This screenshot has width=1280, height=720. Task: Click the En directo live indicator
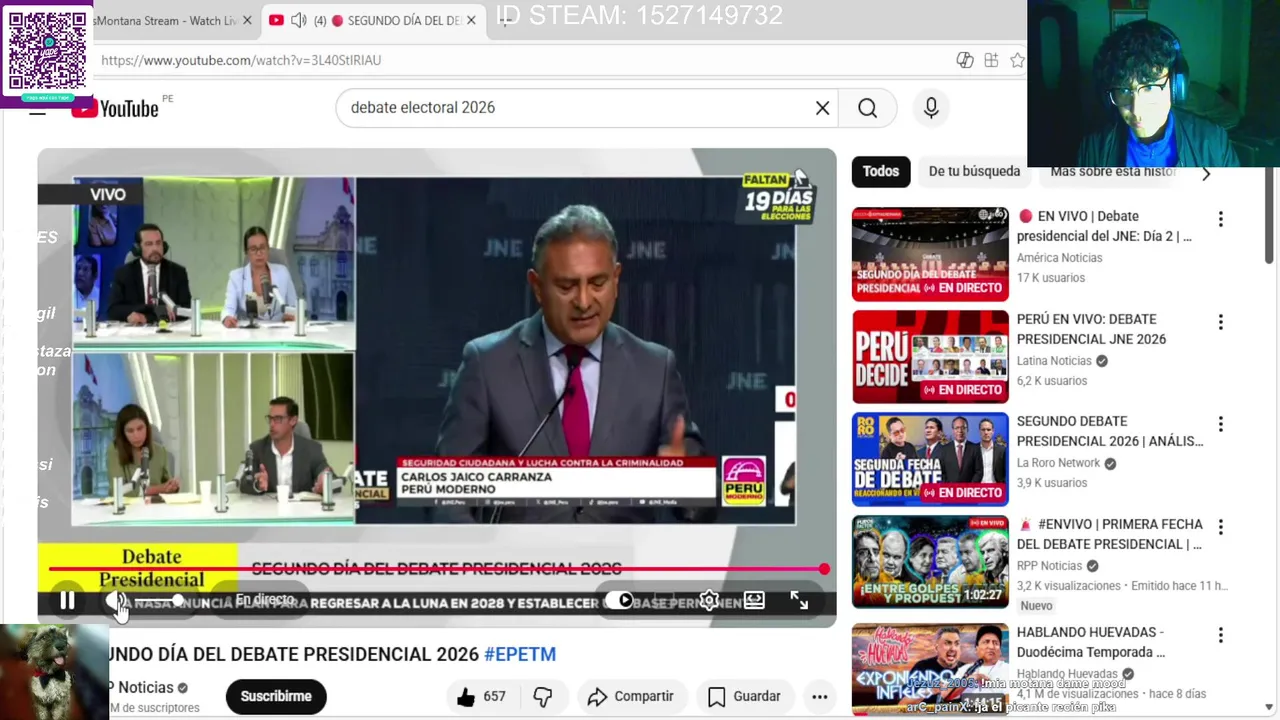tap(264, 600)
